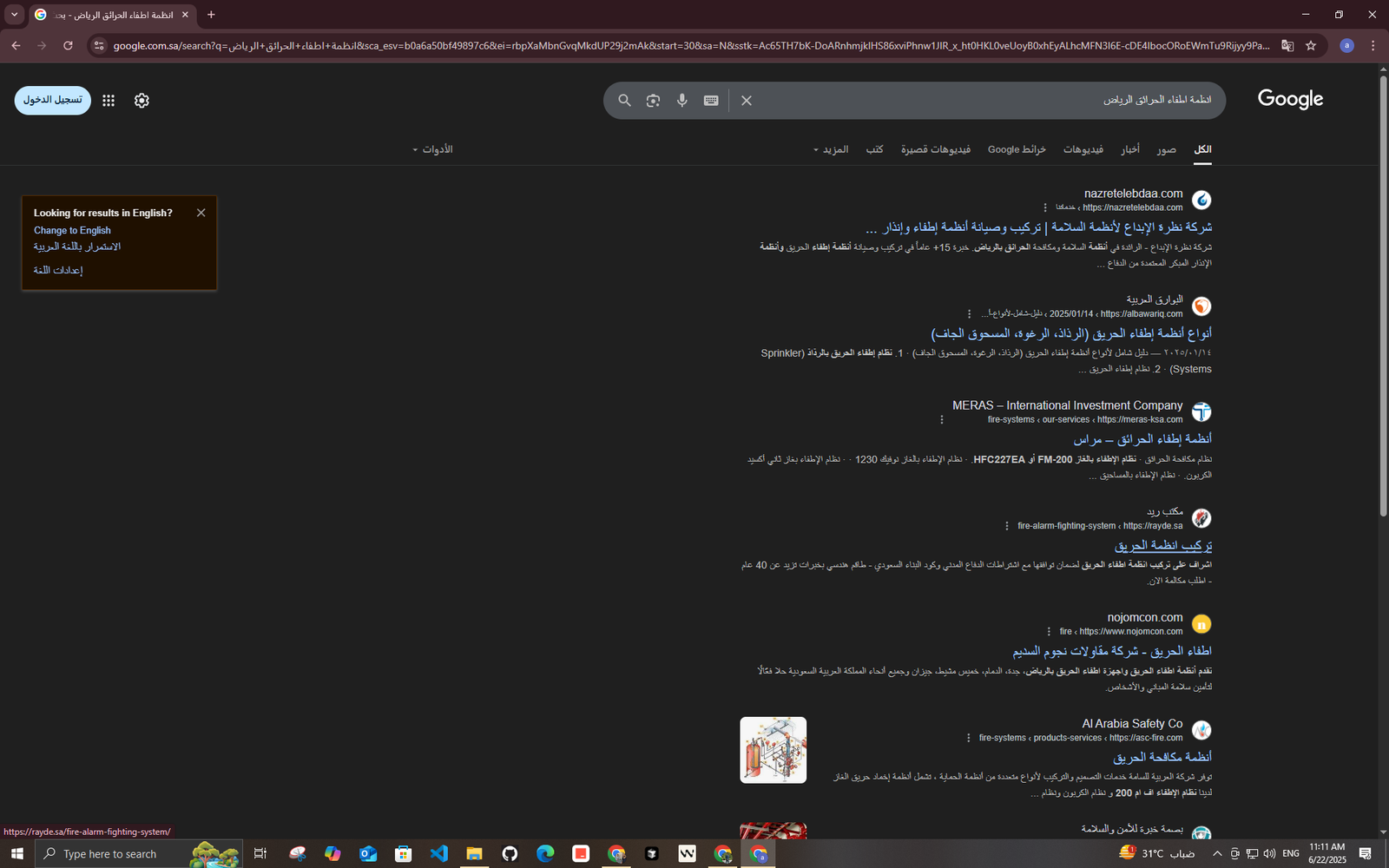
Task: Clear the search query with X icon
Action: [747, 101]
